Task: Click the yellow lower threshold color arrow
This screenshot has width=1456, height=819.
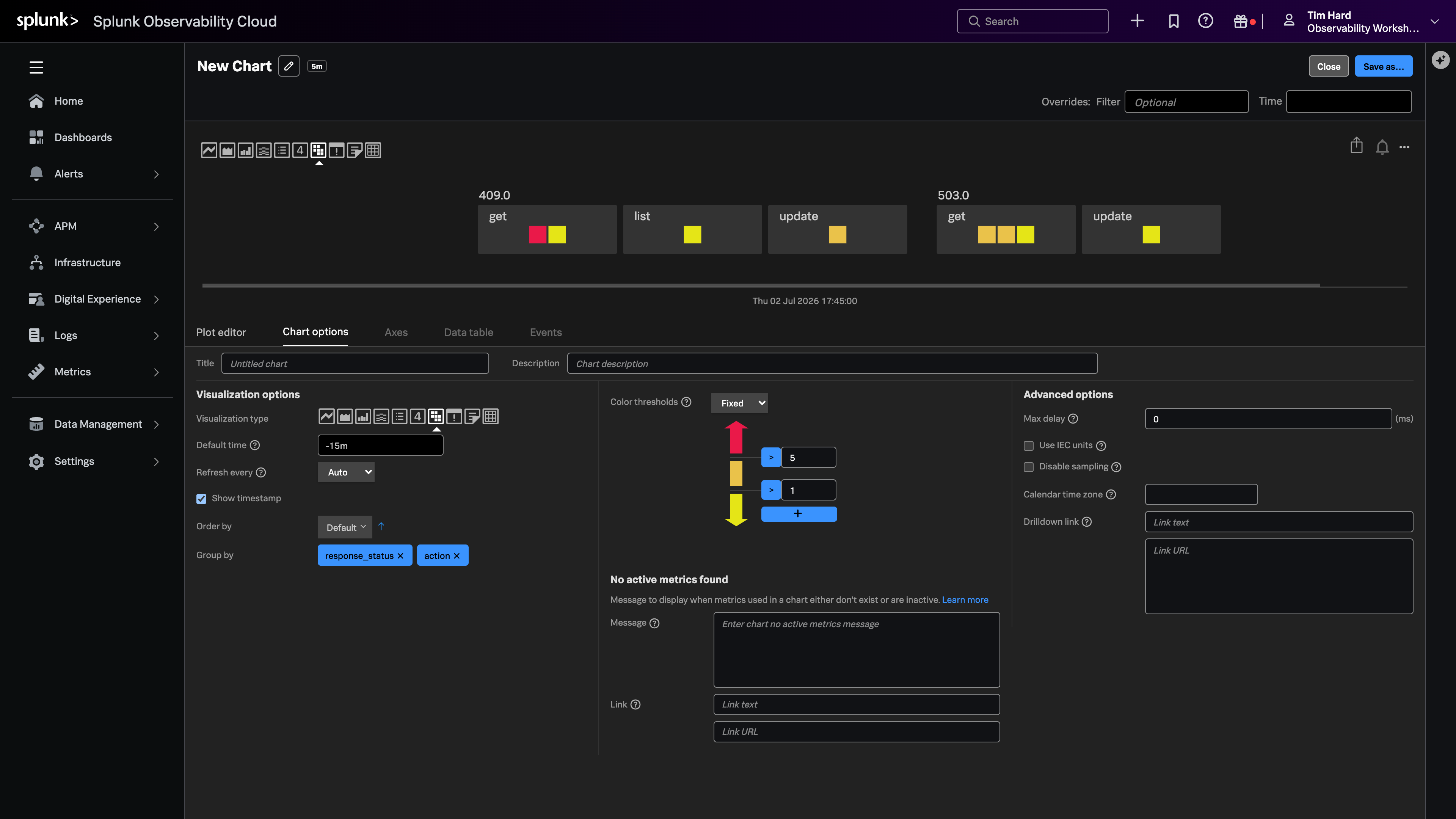Action: 736,509
